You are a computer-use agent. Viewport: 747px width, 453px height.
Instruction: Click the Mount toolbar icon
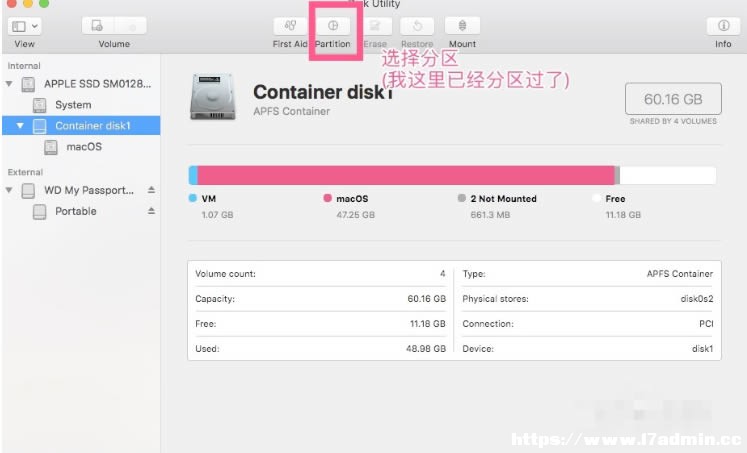pyautogui.click(x=462, y=26)
